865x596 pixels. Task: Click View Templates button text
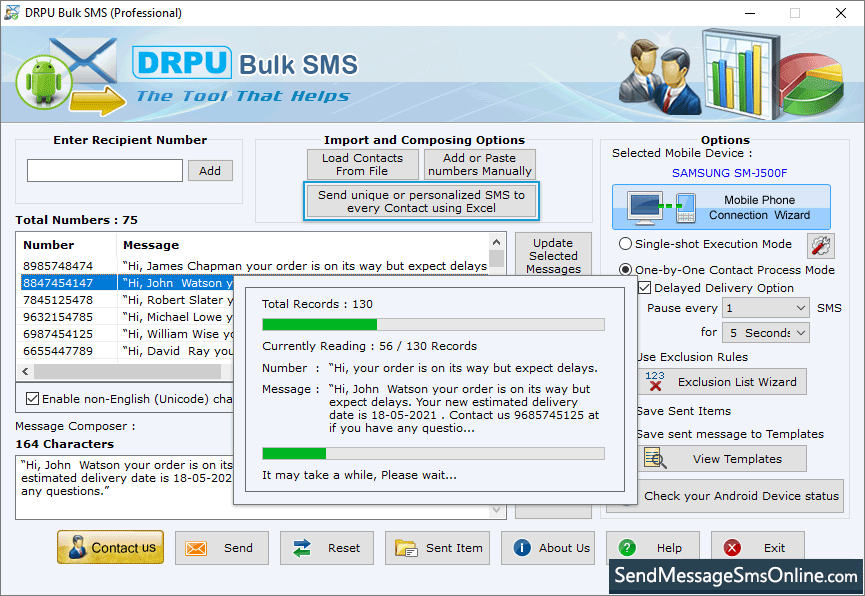click(x=737, y=459)
